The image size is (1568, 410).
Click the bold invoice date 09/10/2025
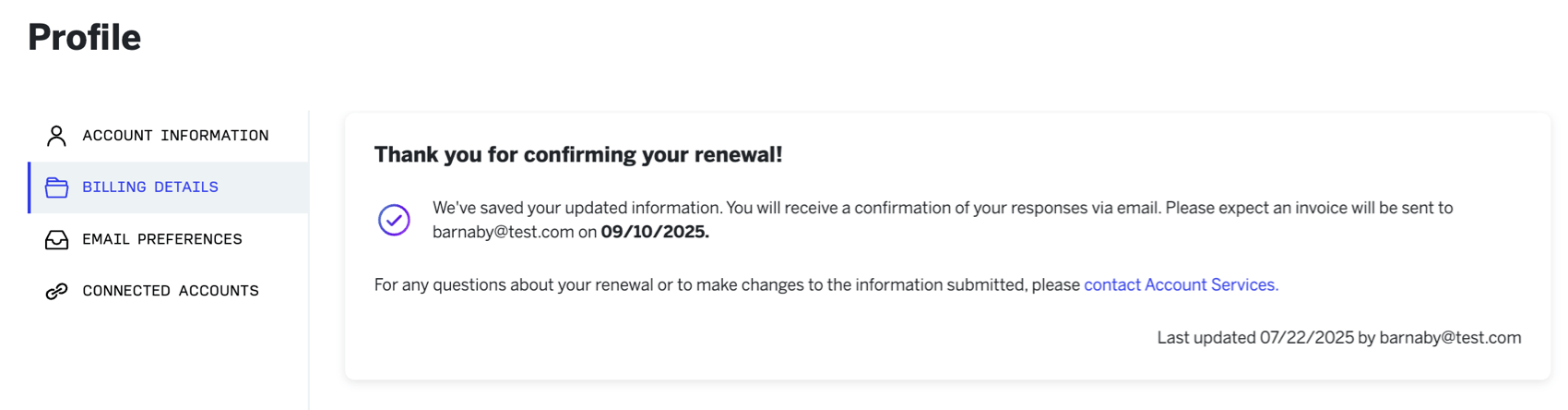[x=655, y=233]
